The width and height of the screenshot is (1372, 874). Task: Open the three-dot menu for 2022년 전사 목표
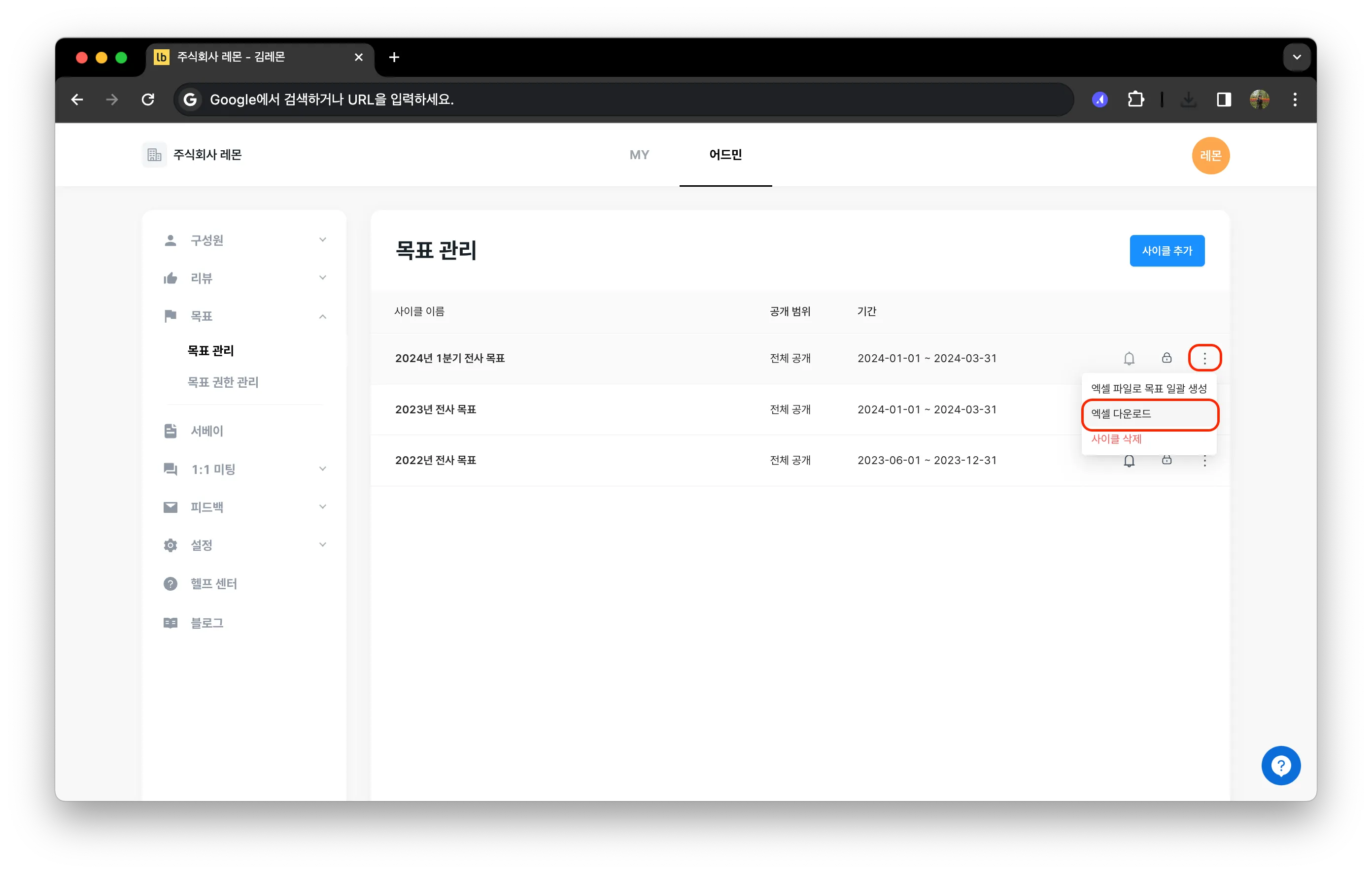click(1204, 460)
